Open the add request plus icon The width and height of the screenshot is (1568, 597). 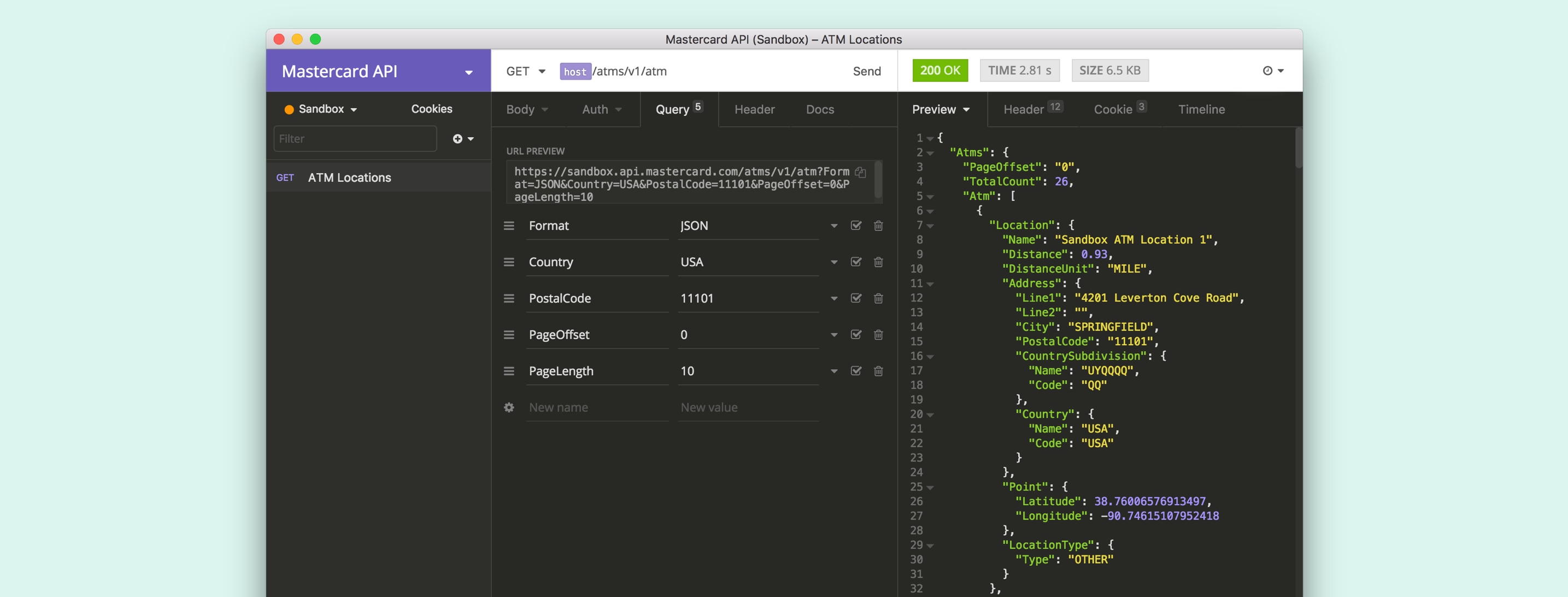[x=457, y=139]
